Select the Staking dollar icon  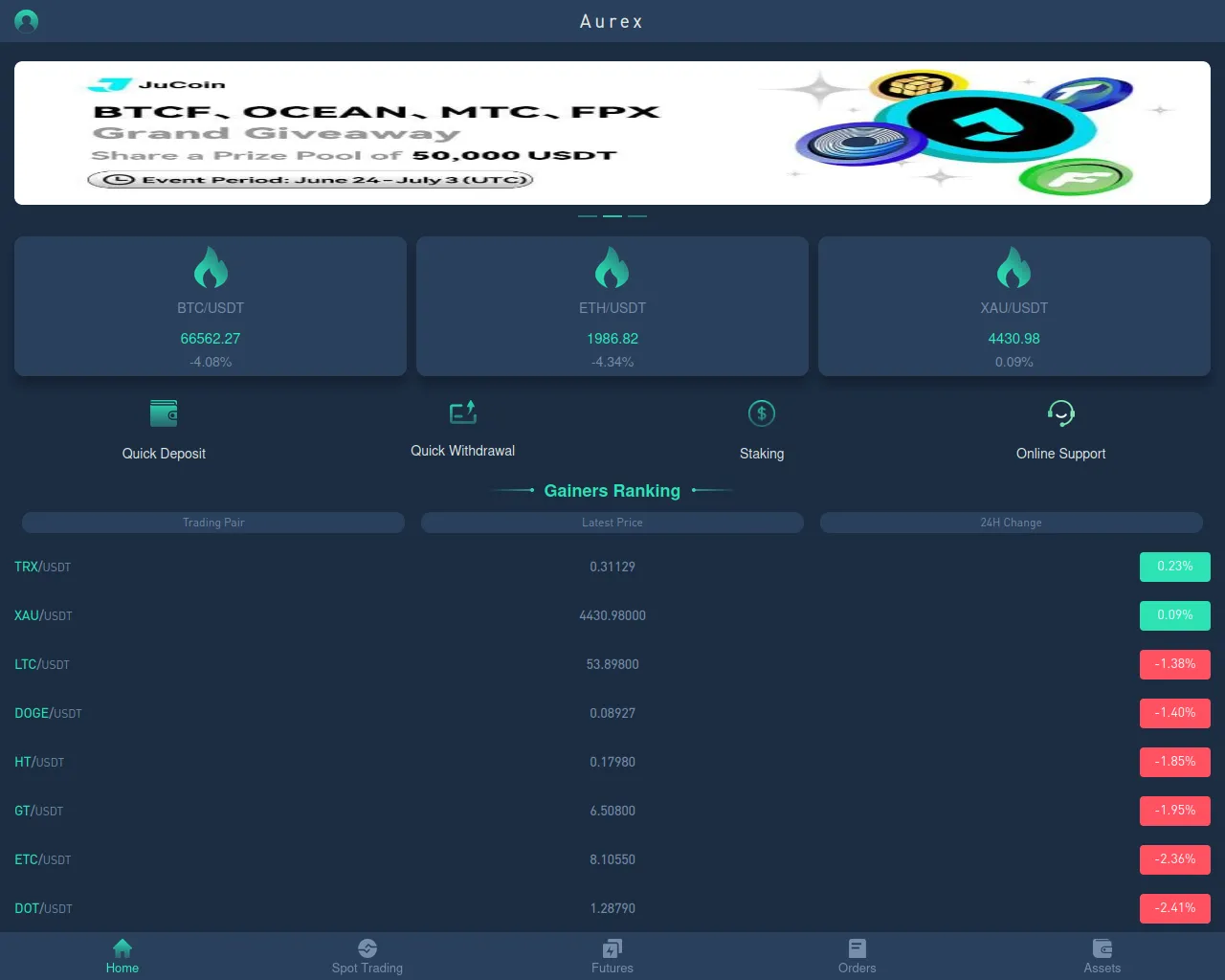(x=762, y=413)
